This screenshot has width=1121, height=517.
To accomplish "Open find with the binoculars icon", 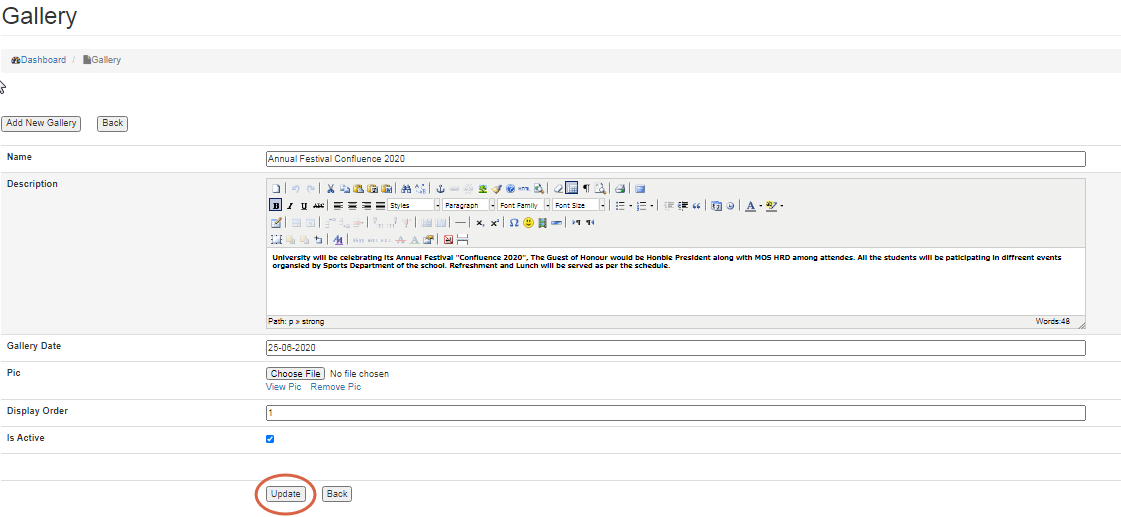I will 405,188.
